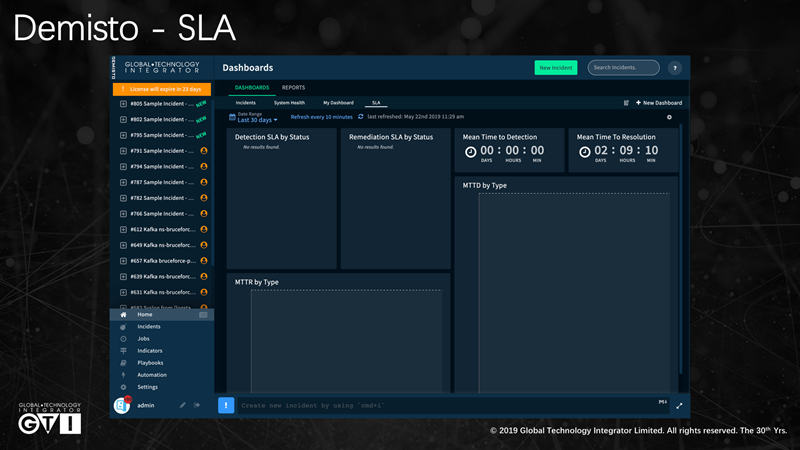Click the pencil edit icon beside admin
The image size is (800, 450).
182,405
